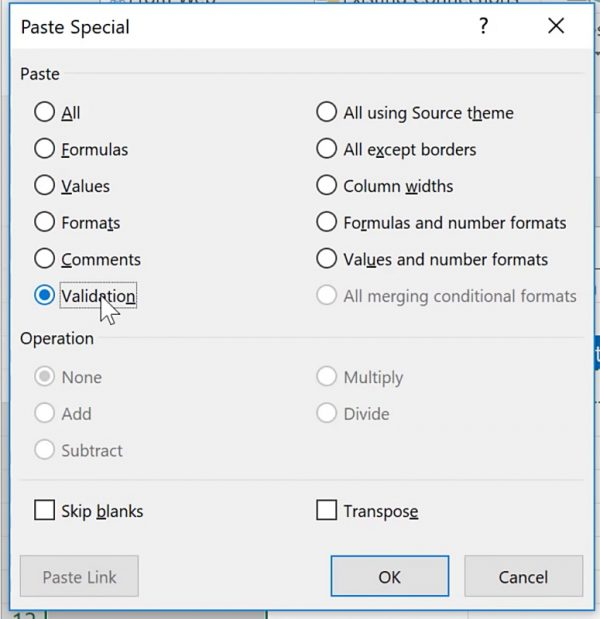Select Values paste option
The width and height of the screenshot is (600, 619).
click(x=44, y=186)
